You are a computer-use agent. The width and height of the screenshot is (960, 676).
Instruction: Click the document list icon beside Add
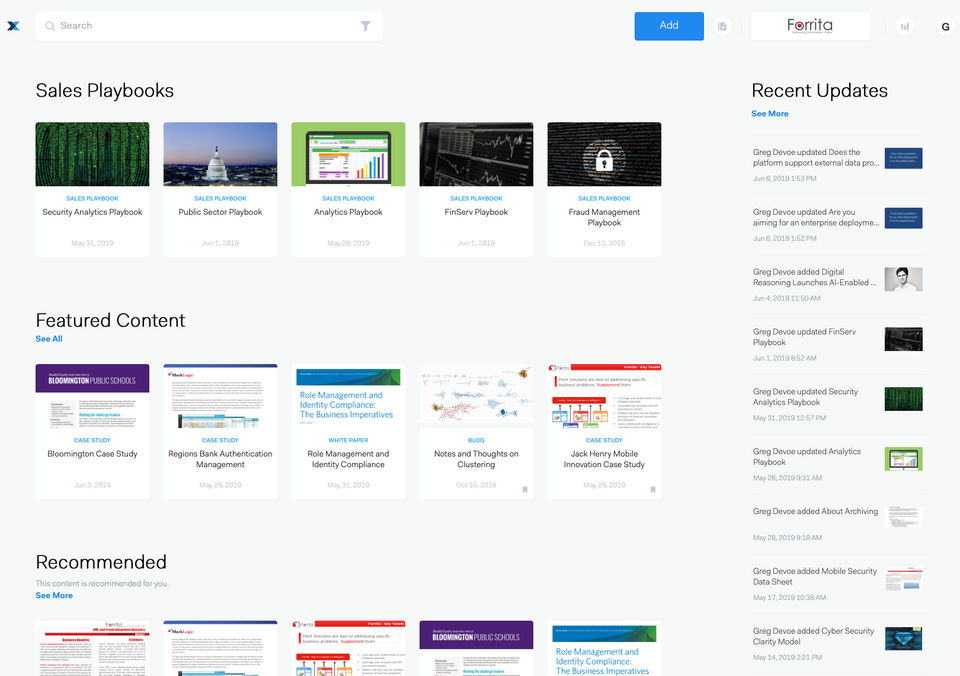722,26
